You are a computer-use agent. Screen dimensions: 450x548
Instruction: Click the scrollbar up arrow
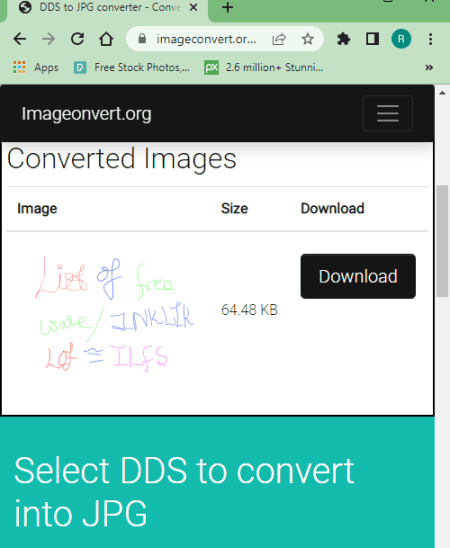pyautogui.click(x=442, y=93)
